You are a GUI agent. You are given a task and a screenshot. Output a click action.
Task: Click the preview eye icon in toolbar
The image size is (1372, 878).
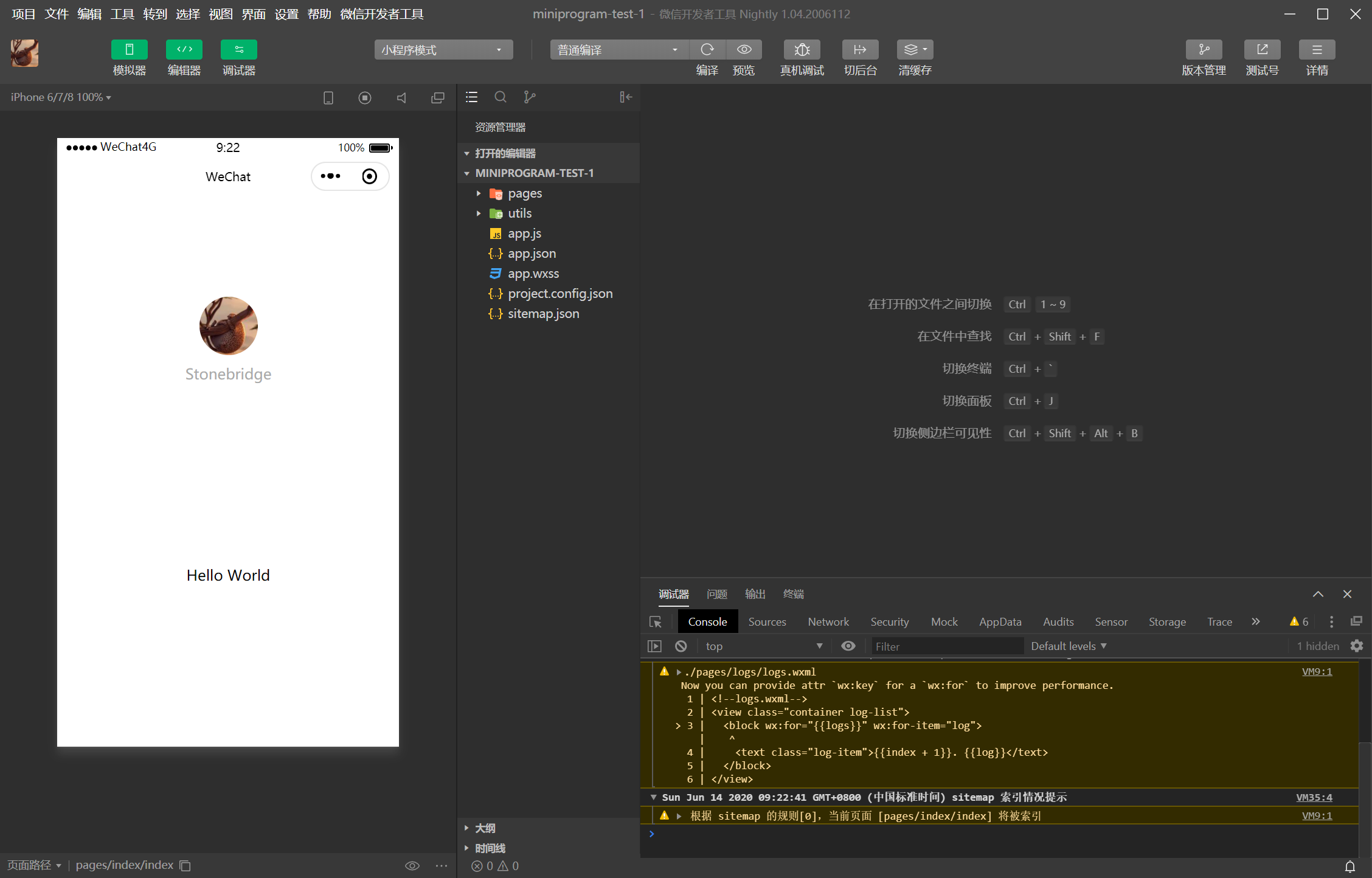point(744,49)
